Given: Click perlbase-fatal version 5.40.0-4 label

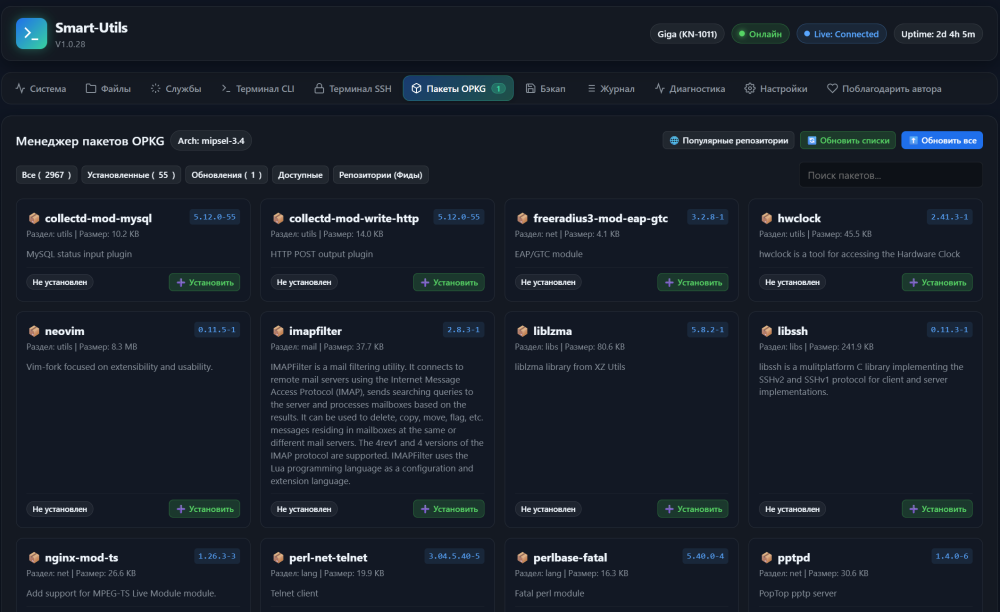Looking at the screenshot, I should coord(705,556).
